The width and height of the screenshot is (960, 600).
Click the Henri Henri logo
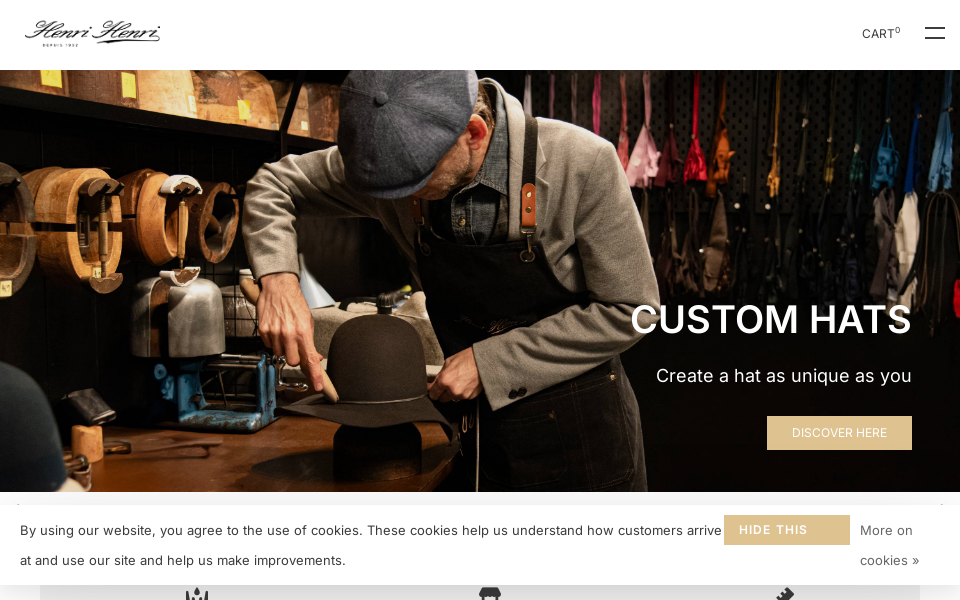[x=92, y=33]
